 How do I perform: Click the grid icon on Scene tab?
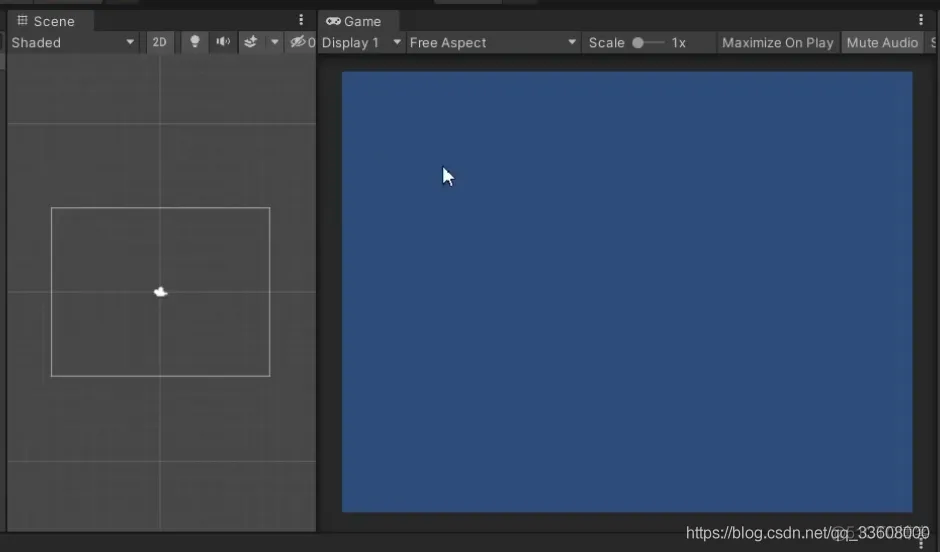[22, 21]
